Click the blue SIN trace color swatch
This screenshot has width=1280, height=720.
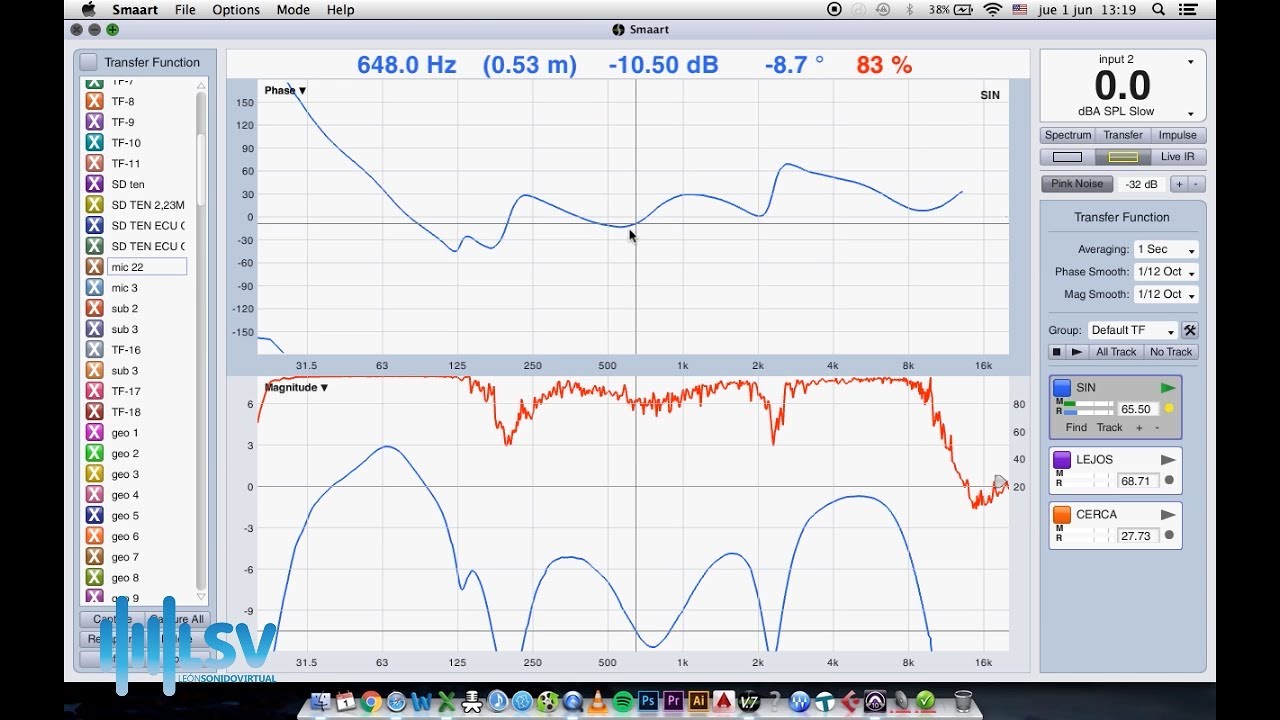tap(1062, 388)
